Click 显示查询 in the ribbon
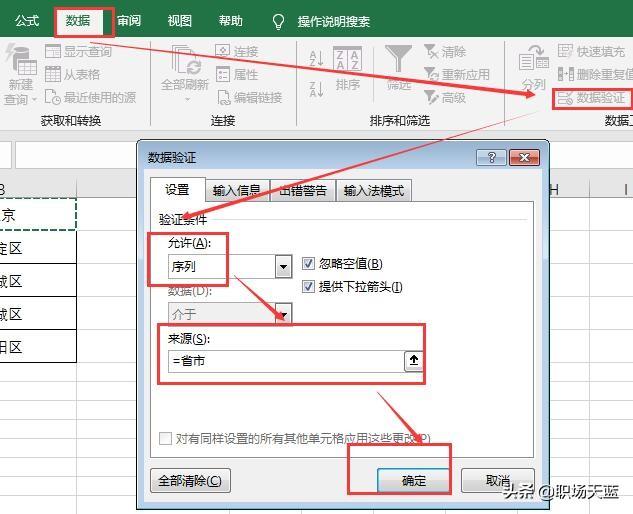The image size is (633, 514). 78,52
